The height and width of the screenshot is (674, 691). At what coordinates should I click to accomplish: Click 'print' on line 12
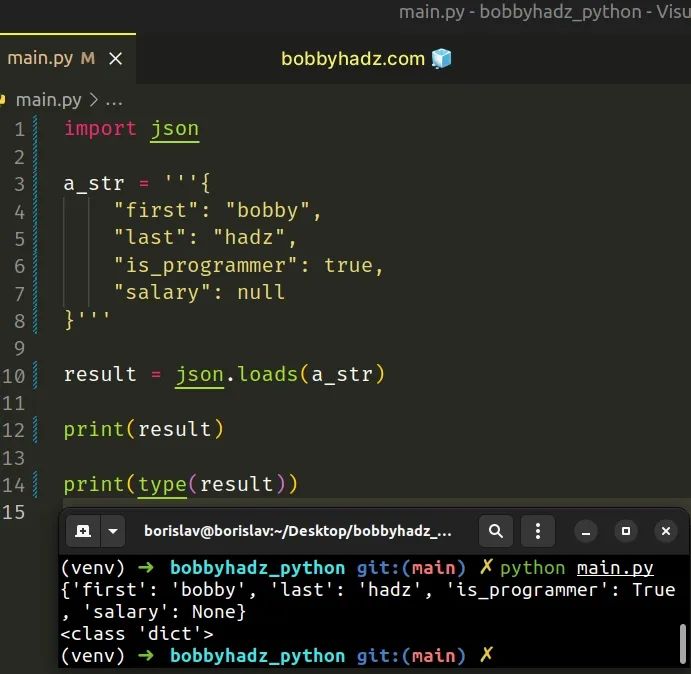(x=93, y=429)
